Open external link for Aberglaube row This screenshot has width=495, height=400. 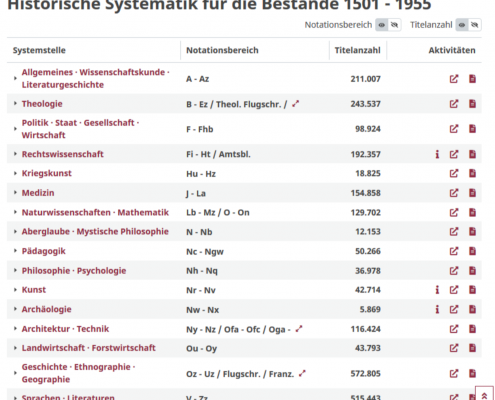point(454,232)
